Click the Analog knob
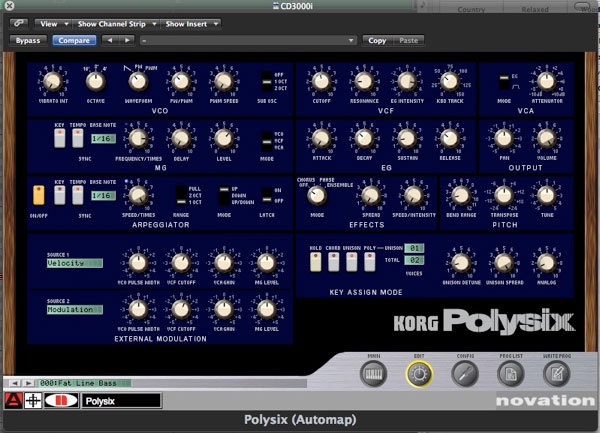Image resolution: width=600 pixels, height=433 pixels. click(x=546, y=263)
